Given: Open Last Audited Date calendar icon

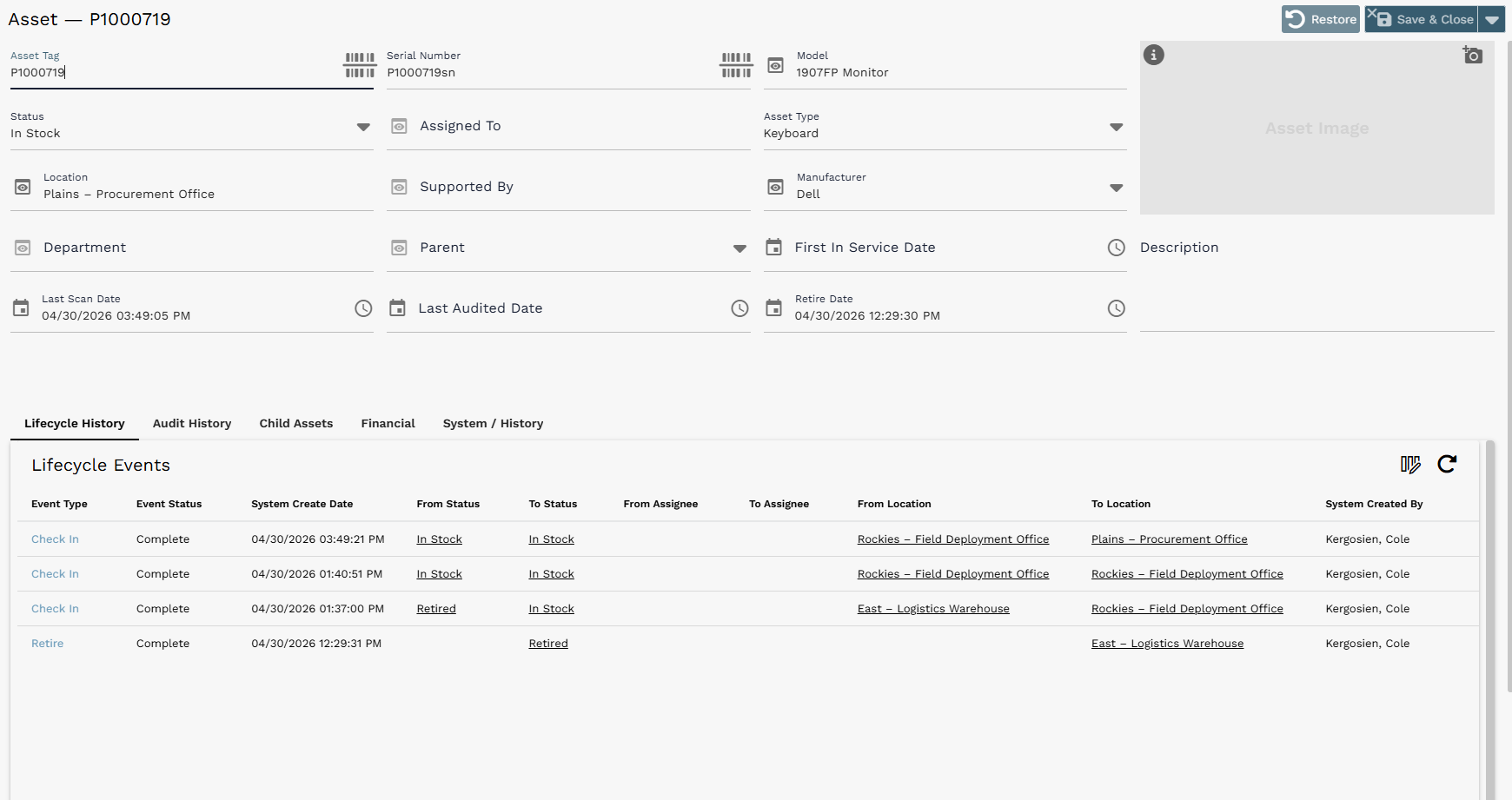Looking at the screenshot, I should (x=397, y=307).
